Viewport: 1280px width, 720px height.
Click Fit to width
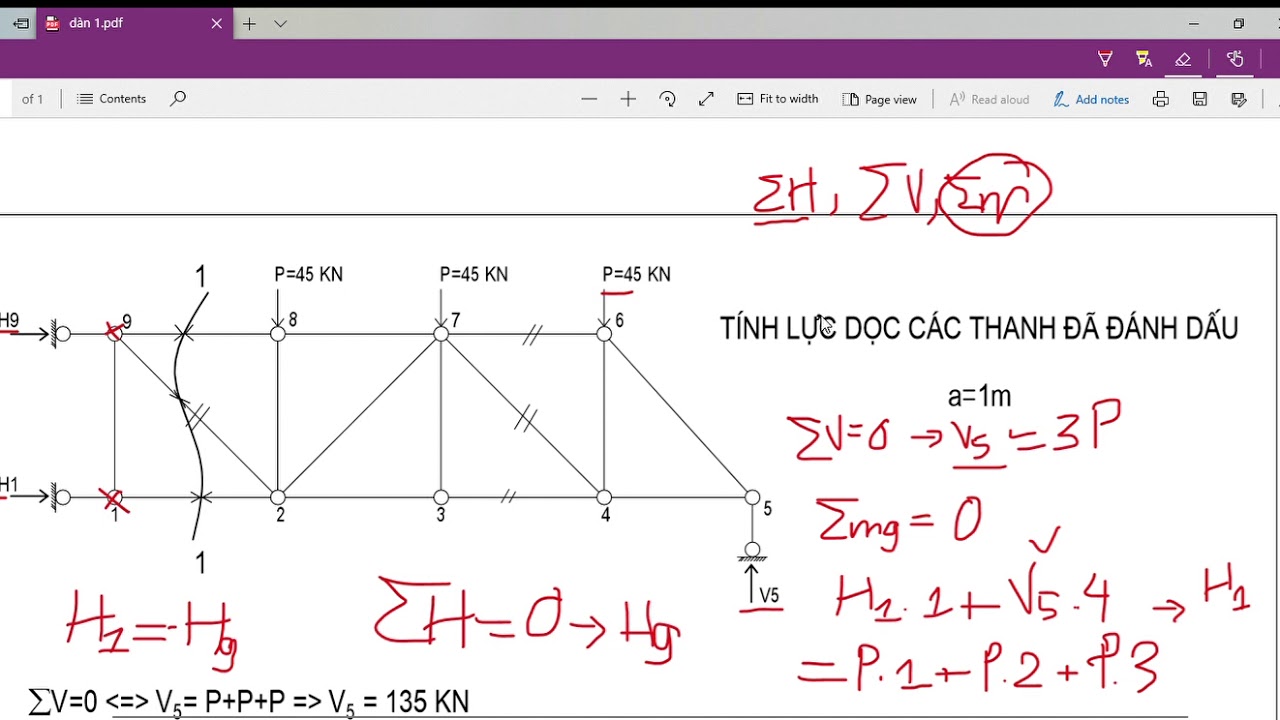778,99
